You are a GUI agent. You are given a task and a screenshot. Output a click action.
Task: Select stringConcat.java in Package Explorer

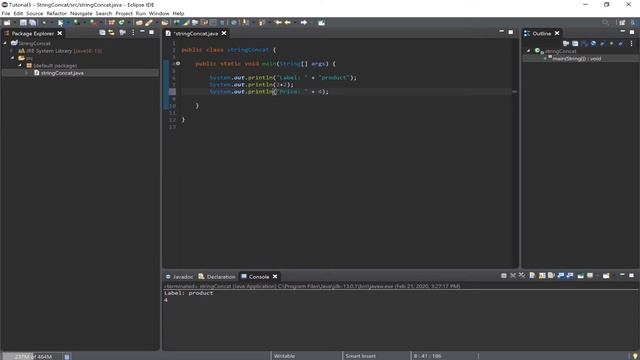[62, 73]
